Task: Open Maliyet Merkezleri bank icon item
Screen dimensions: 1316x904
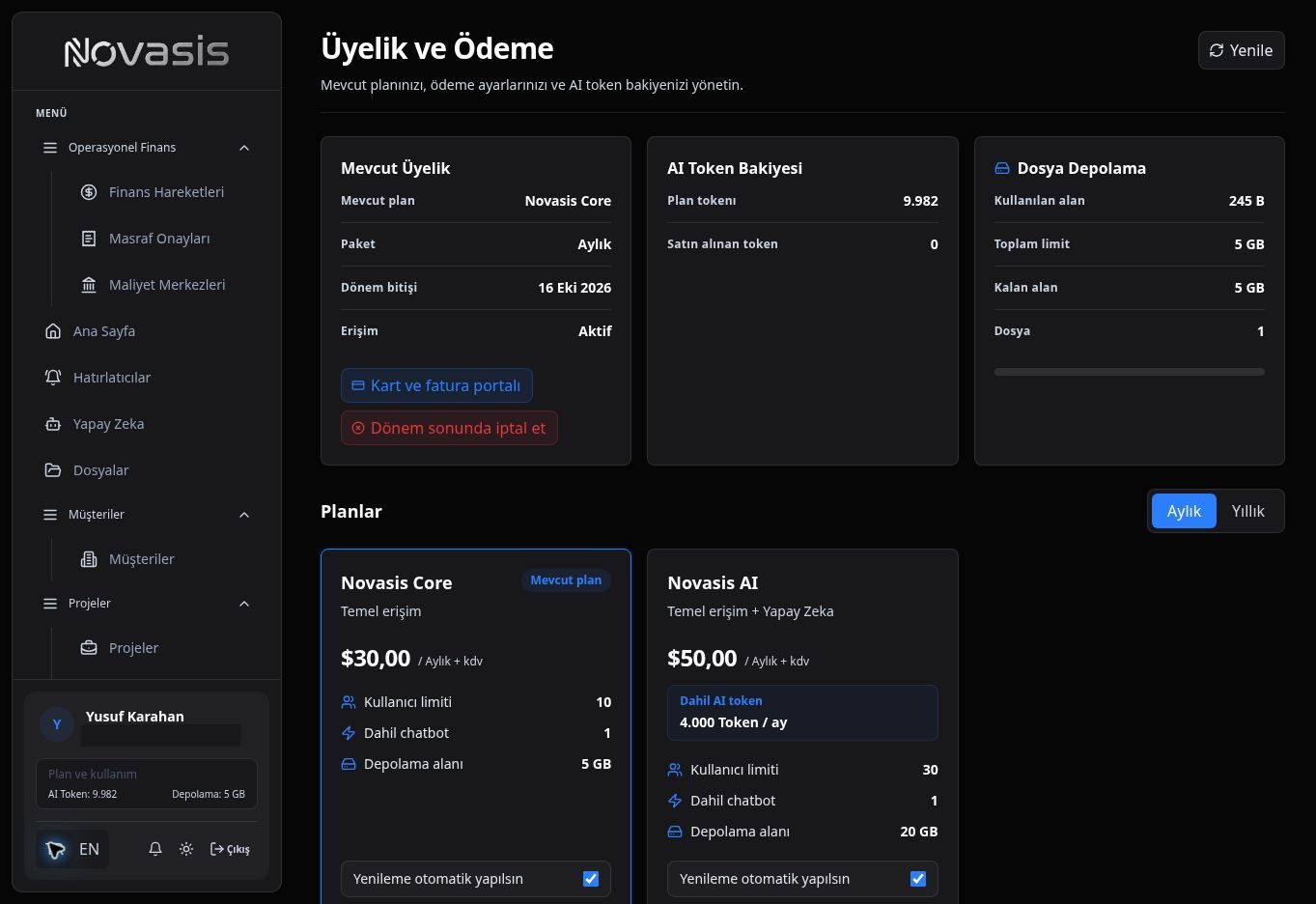Action: 154,285
